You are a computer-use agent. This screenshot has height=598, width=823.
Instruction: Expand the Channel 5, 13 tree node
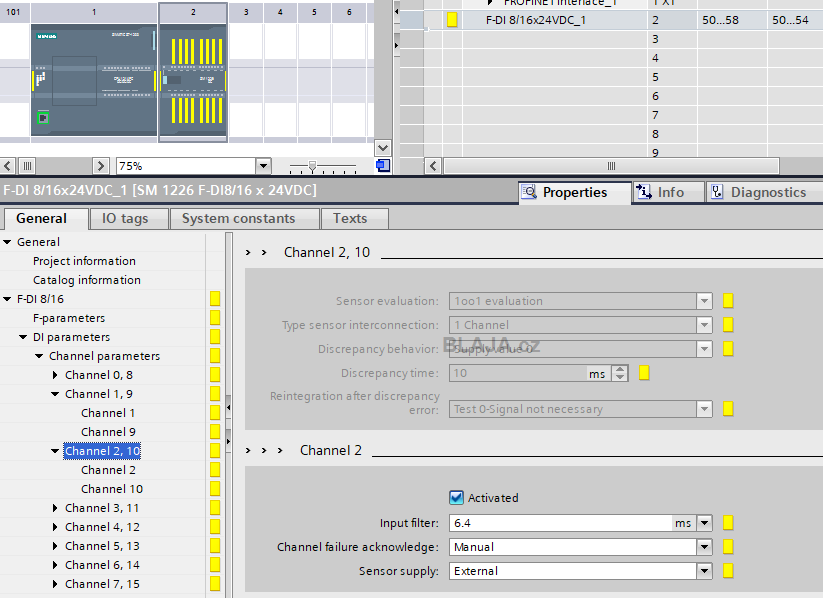(x=55, y=546)
